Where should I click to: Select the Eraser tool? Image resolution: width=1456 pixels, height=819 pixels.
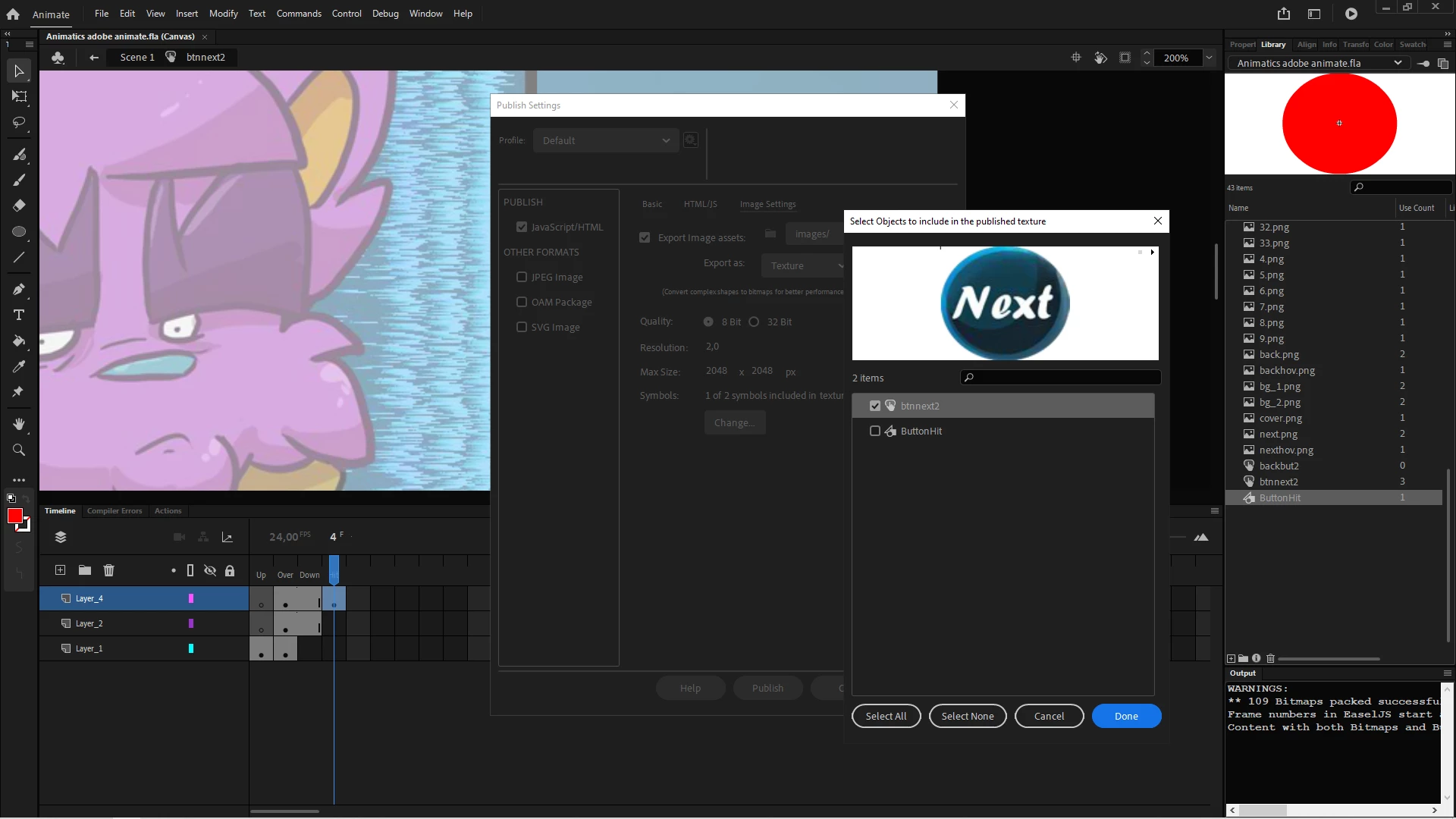pyautogui.click(x=19, y=206)
